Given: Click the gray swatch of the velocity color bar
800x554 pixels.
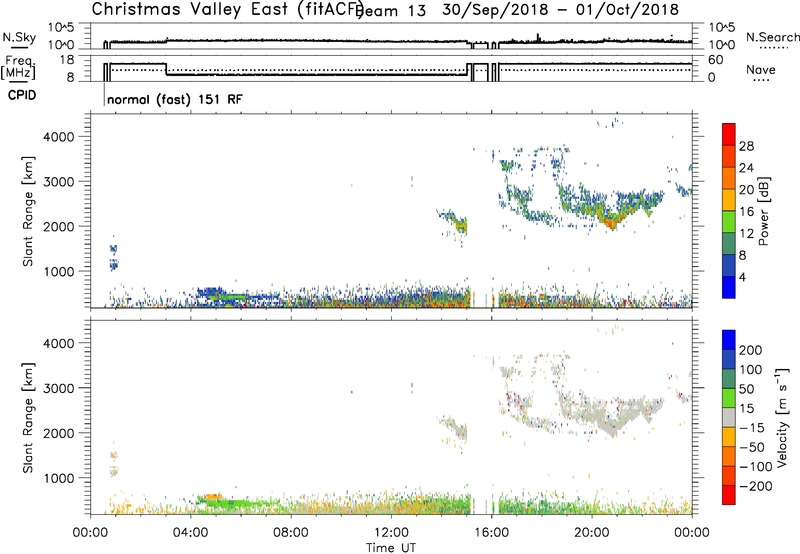Looking at the screenshot, I should [729, 418].
